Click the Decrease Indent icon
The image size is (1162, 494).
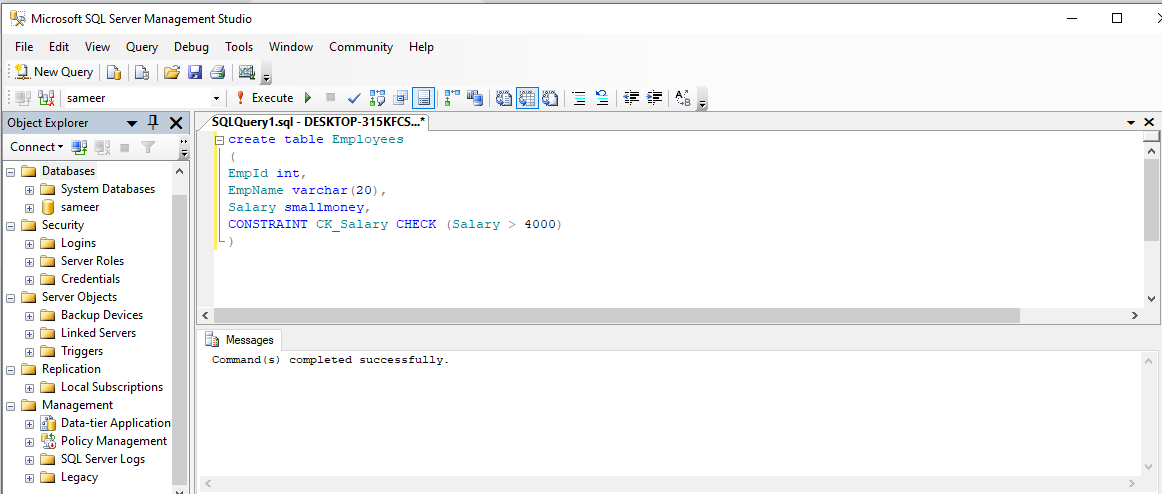click(631, 98)
